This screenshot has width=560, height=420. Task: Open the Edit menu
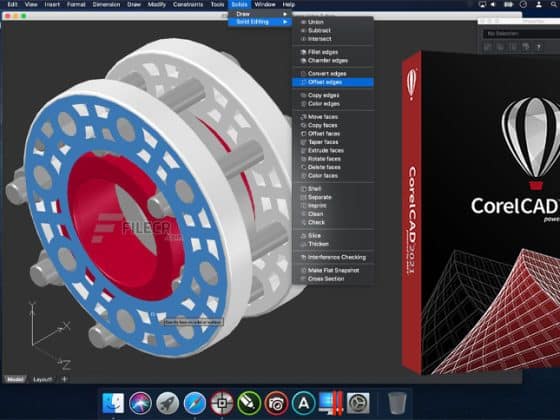(12, 4)
